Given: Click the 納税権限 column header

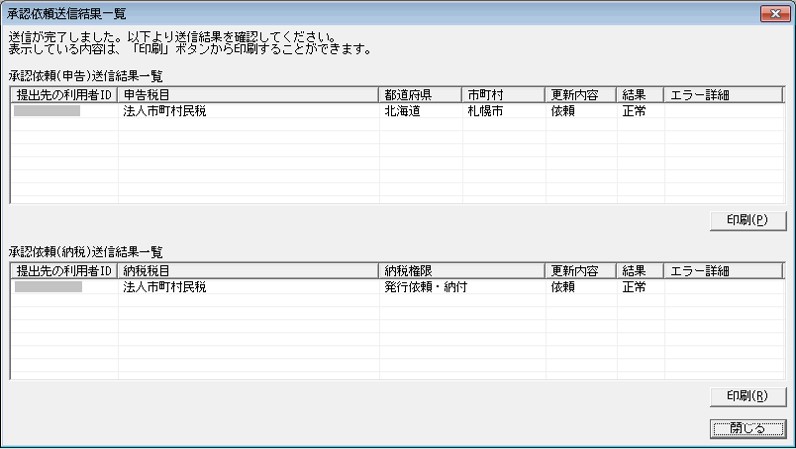Looking at the screenshot, I should click(461, 271).
